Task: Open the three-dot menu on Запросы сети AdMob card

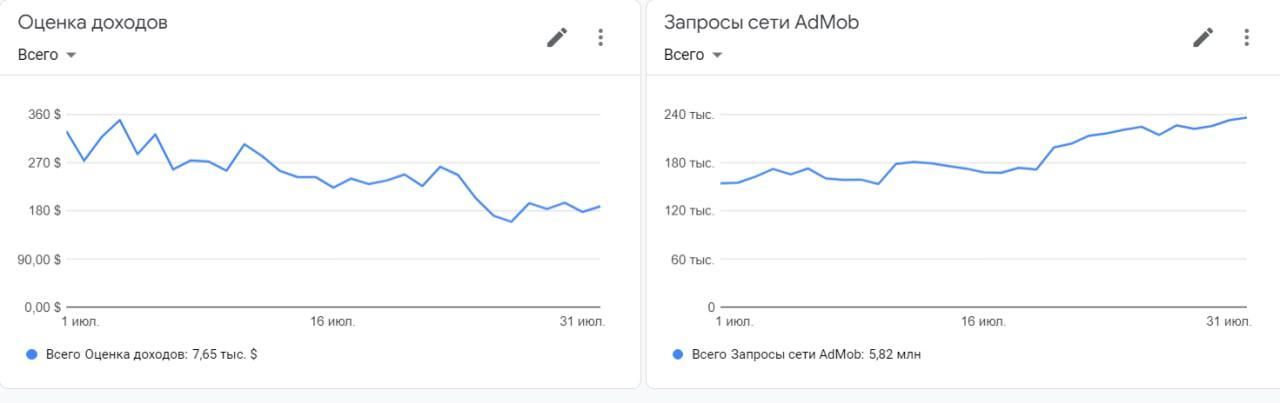Action: [1246, 38]
